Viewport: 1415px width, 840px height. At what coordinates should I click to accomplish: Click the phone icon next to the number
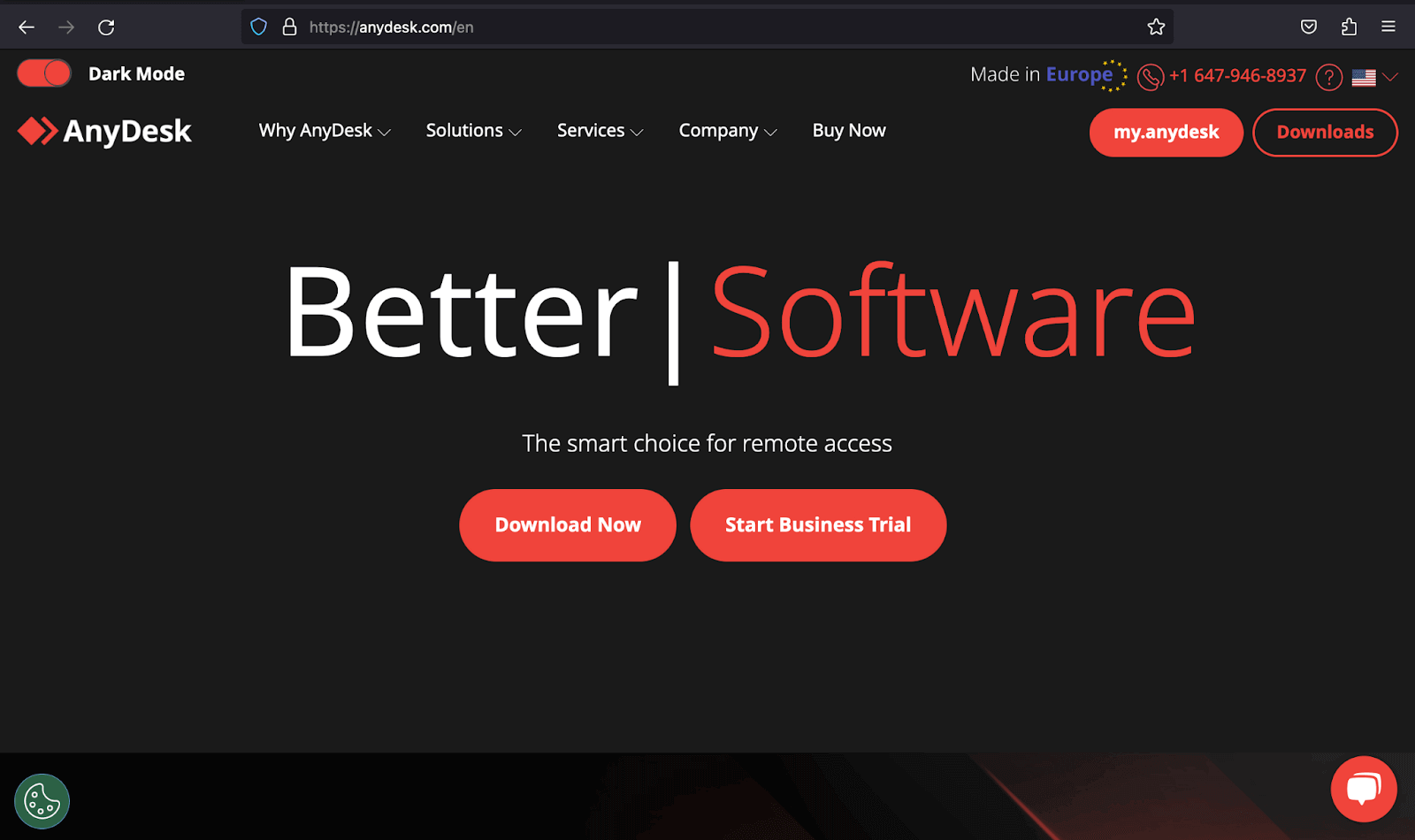point(1150,78)
